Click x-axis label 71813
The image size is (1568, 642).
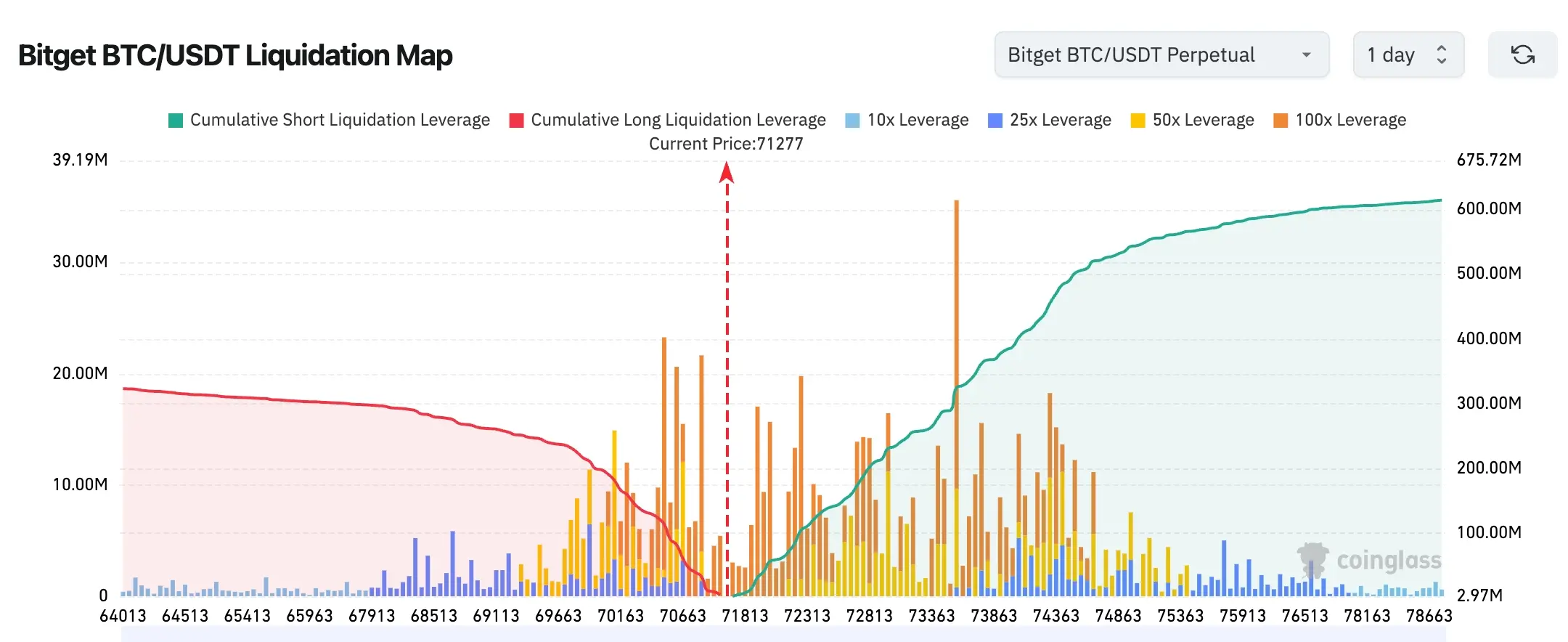(745, 616)
